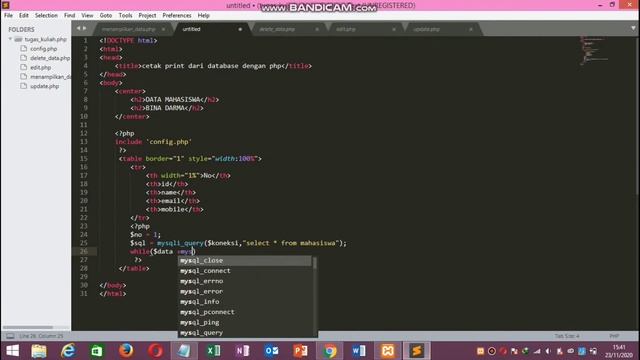The width and height of the screenshot is (640, 360).
Task: Open the Project menu
Action: point(147,15)
